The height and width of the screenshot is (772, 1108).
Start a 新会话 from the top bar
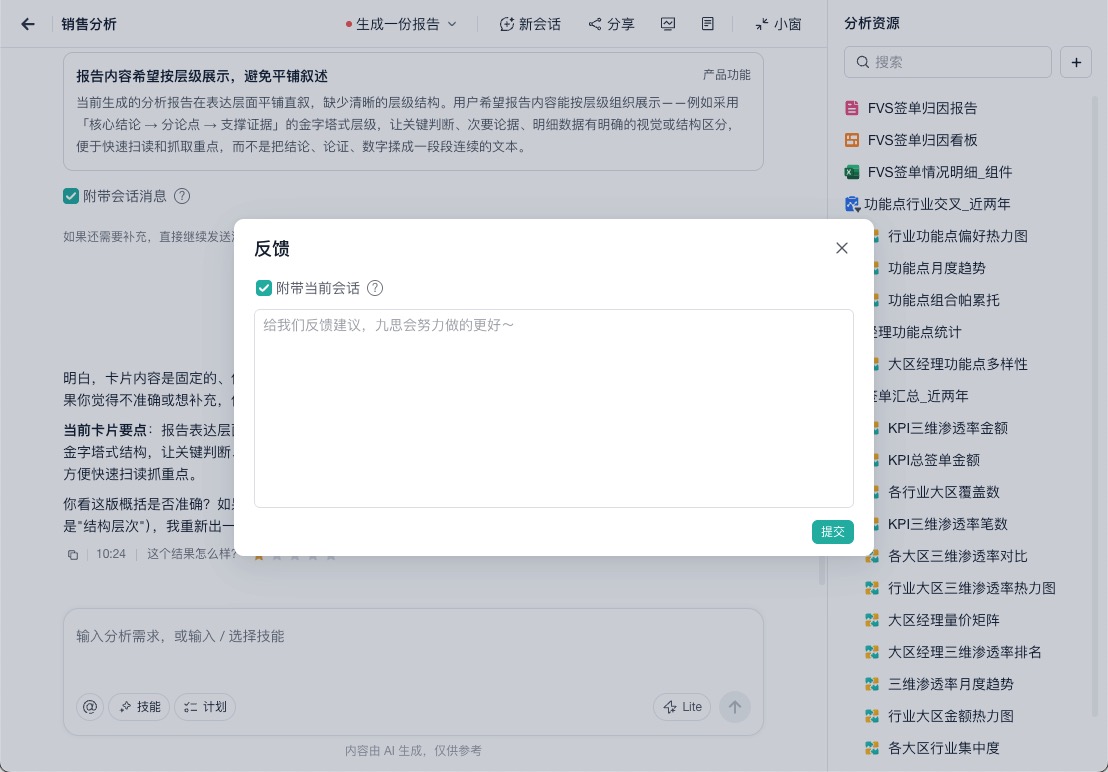[x=530, y=24]
